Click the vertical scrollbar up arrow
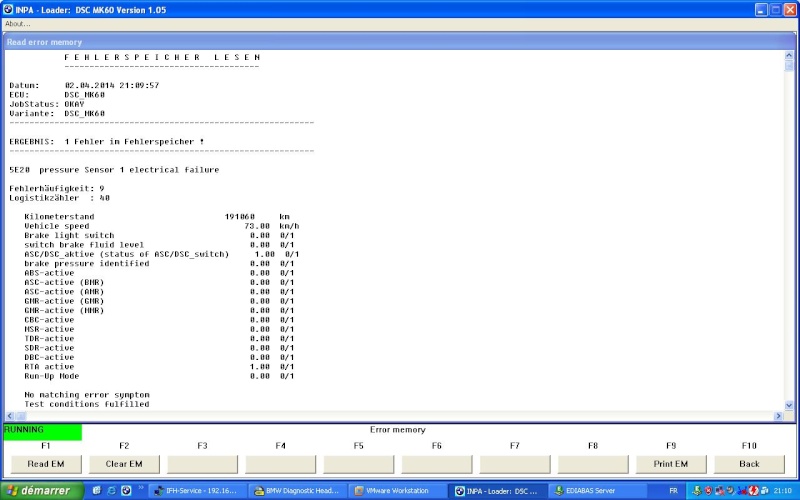Viewport: 800px width, 500px height. pos(789,55)
